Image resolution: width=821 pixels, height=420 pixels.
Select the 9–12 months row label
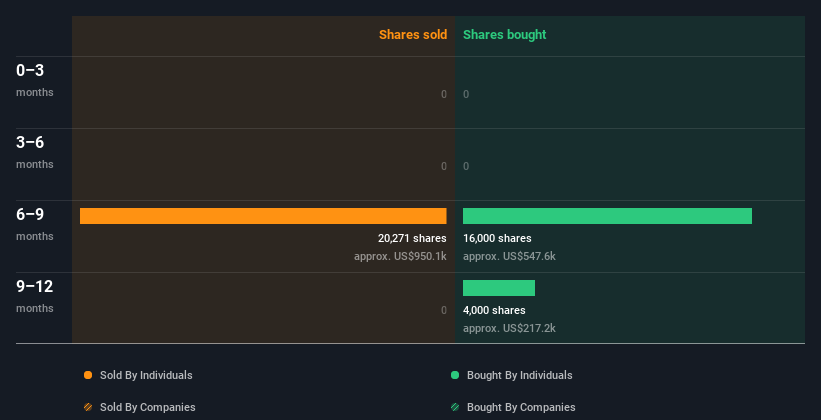pos(35,296)
